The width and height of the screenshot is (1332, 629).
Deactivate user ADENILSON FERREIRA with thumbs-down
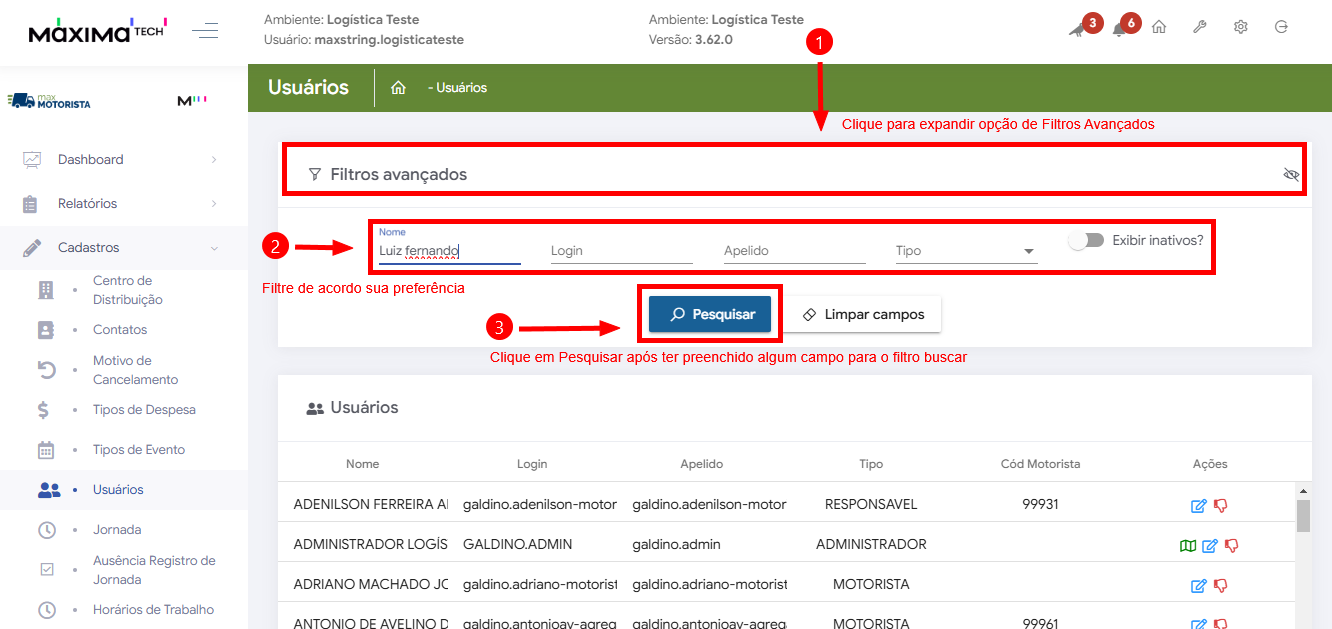coord(1220,506)
